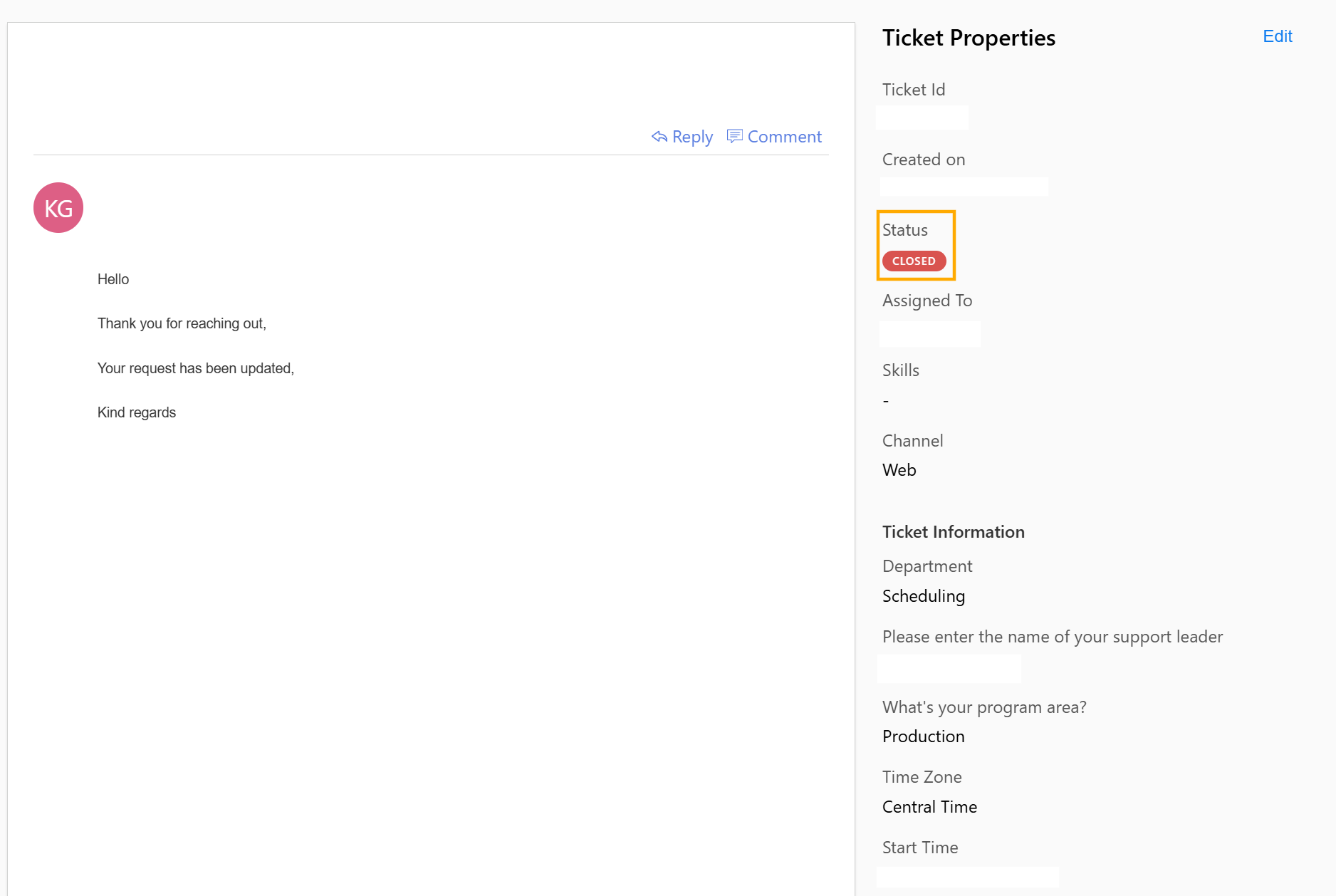Select the Ticket Id value field
The width and height of the screenshot is (1336, 896).
pos(922,118)
